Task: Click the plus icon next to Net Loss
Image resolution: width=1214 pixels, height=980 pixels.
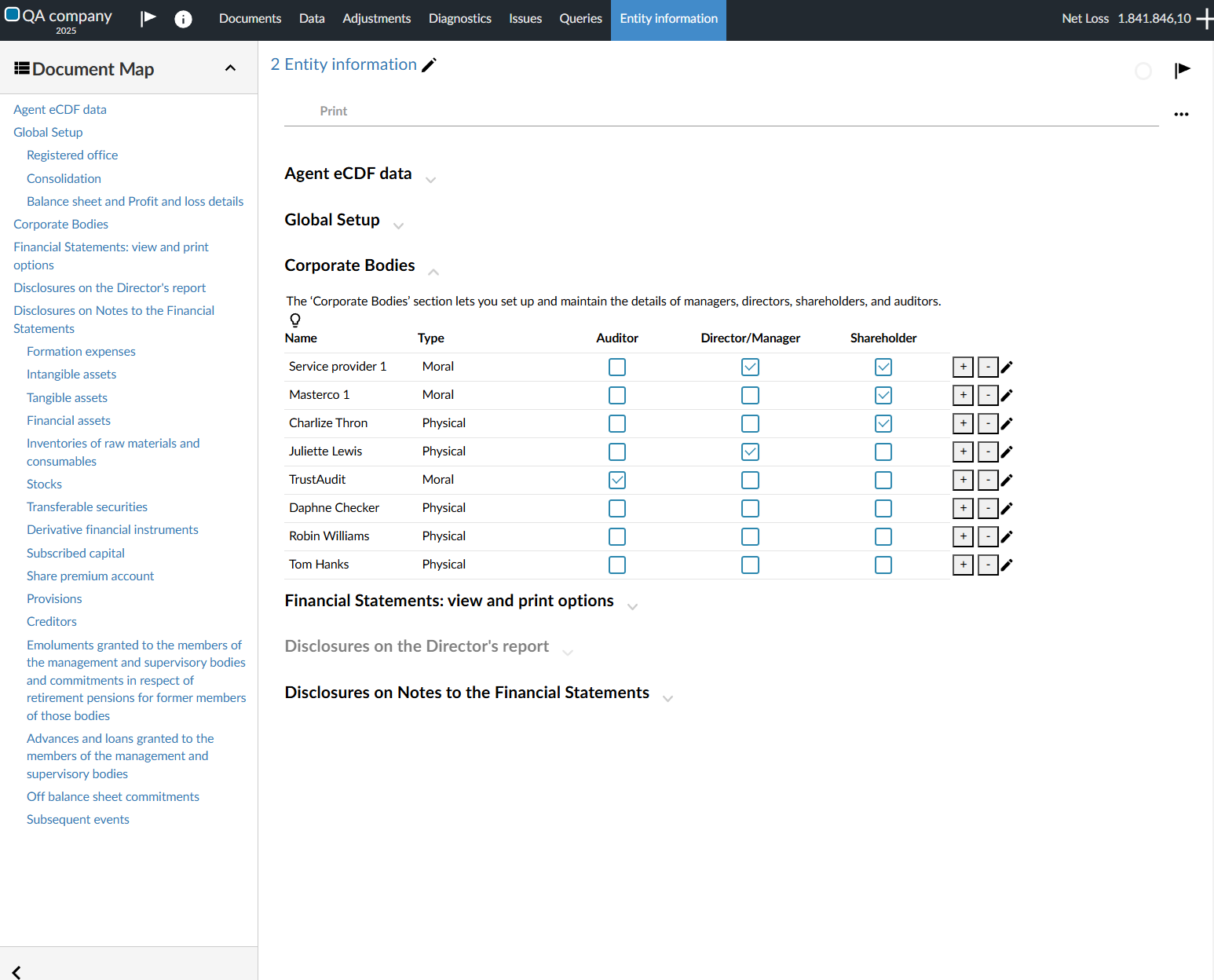Action: click(1205, 19)
